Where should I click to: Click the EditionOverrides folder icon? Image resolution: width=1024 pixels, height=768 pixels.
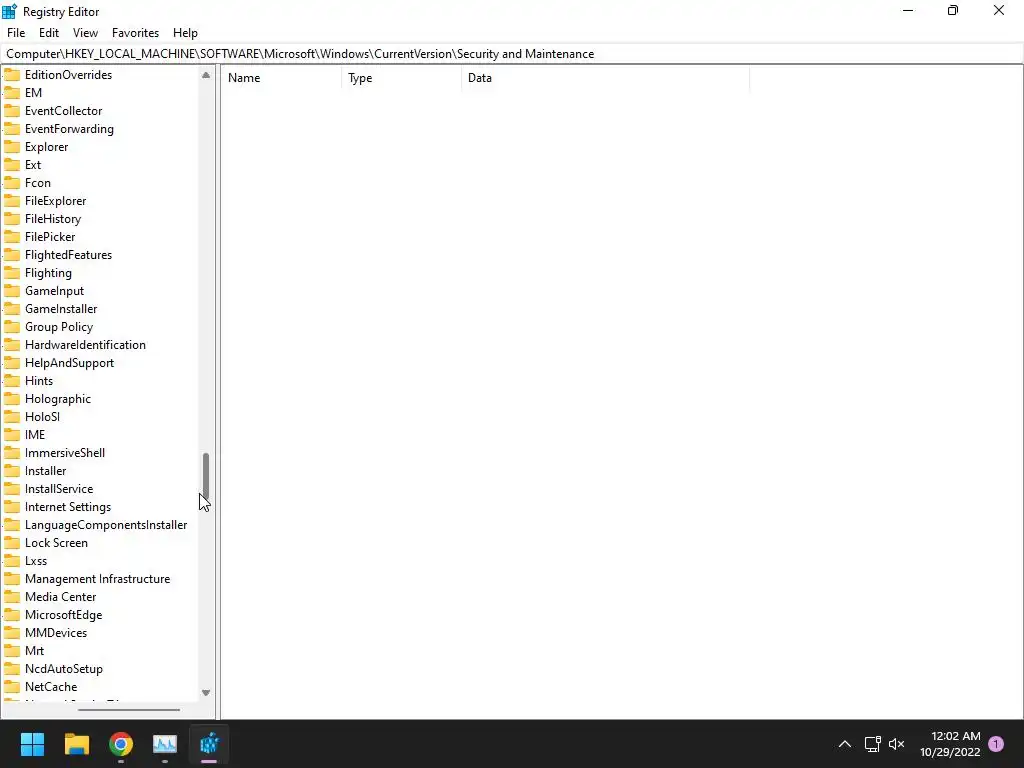coord(12,74)
